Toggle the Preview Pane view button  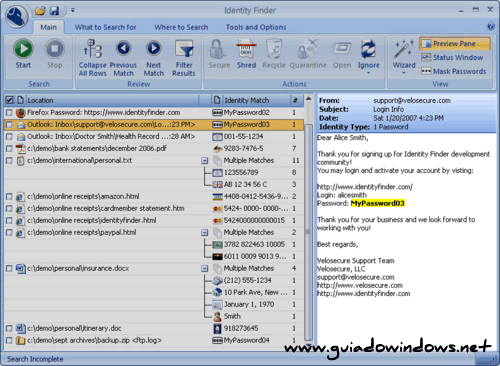click(x=455, y=44)
